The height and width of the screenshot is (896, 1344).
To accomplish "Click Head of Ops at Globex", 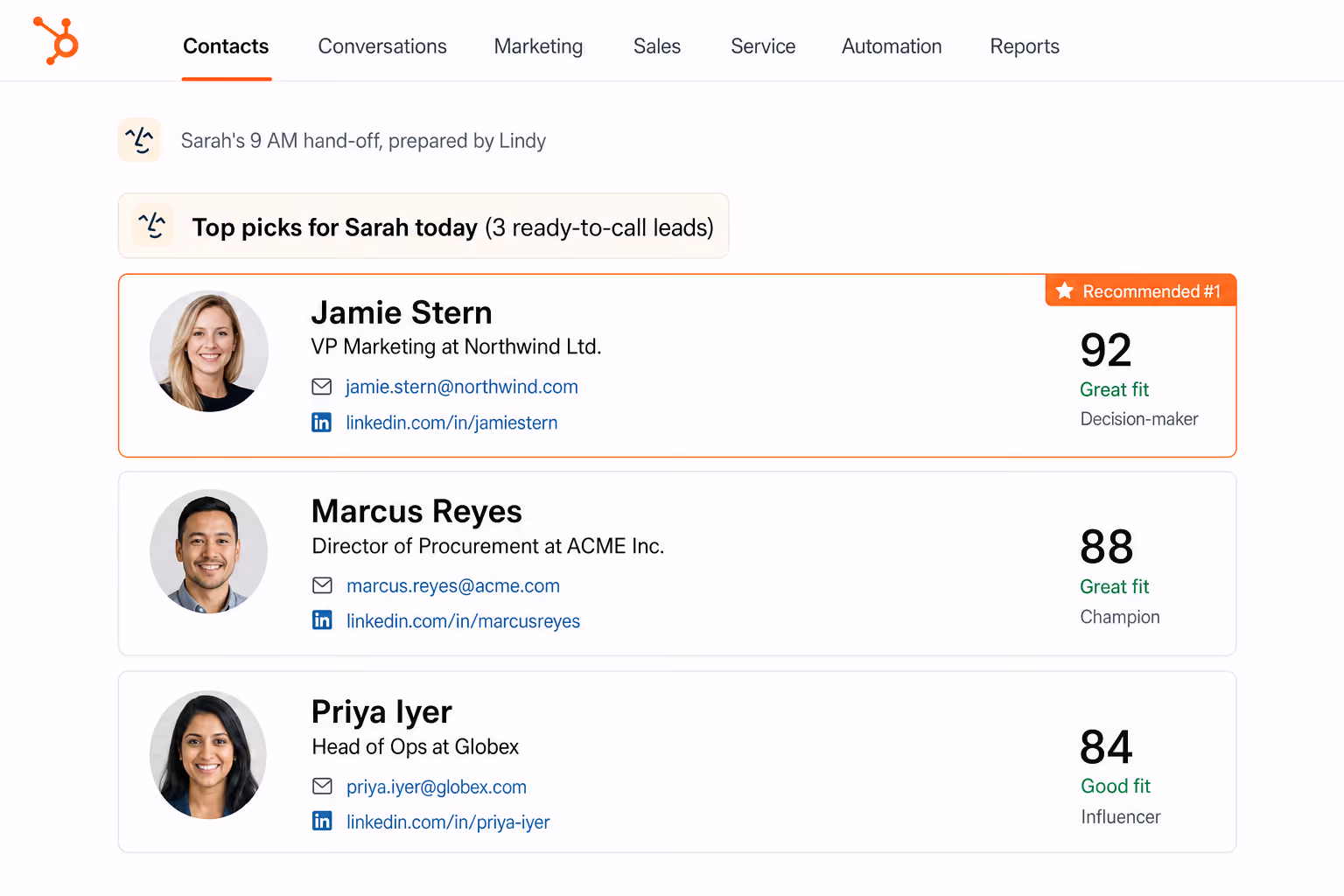I will pos(416,746).
